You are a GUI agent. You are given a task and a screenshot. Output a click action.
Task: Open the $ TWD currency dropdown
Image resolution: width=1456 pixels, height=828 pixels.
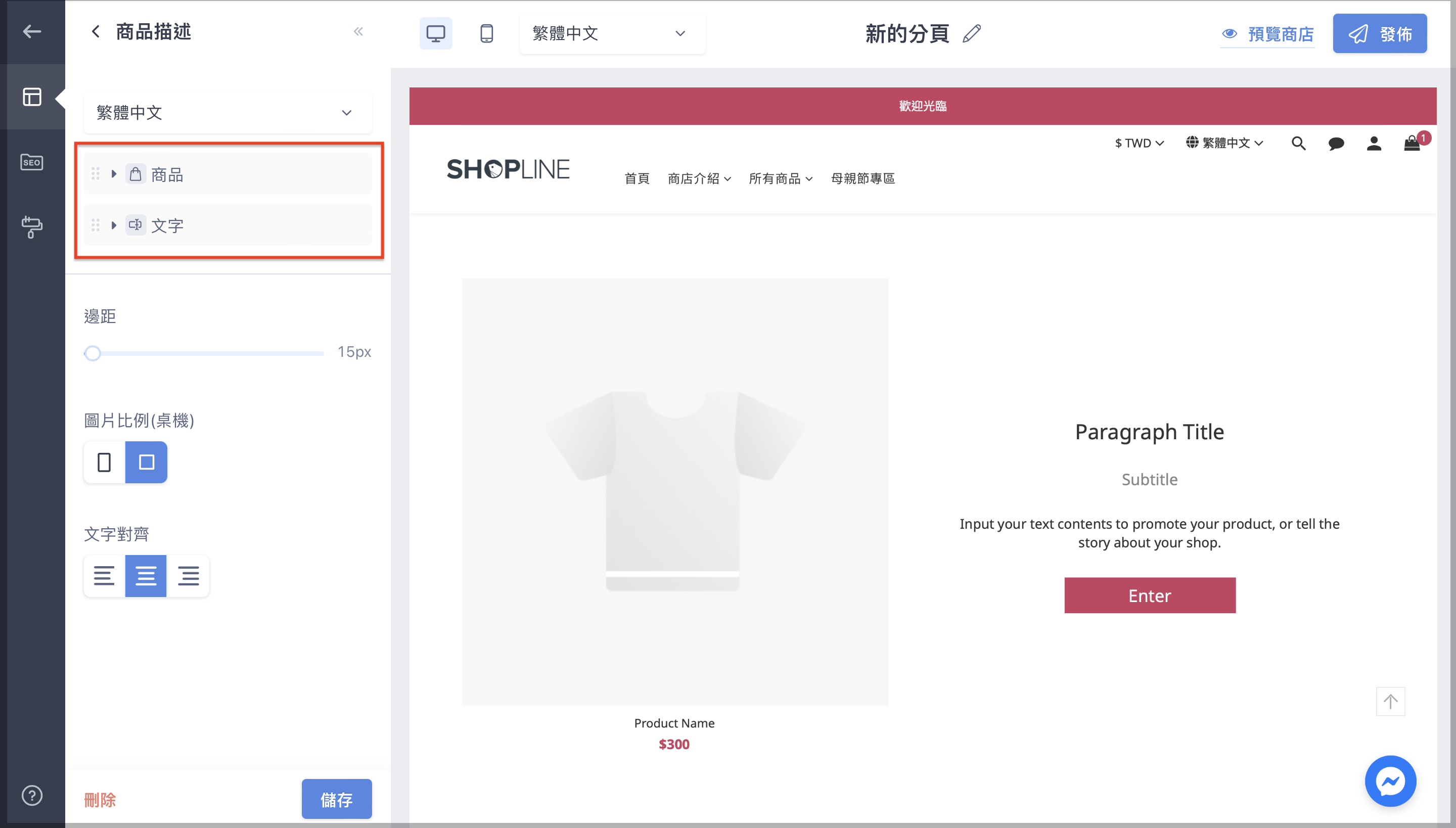(x=1139, y=144)
